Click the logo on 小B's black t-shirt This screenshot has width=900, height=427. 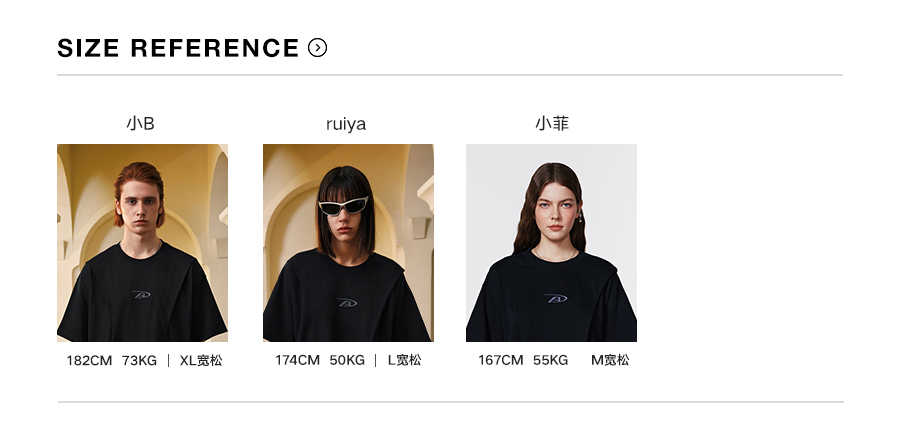141,294
